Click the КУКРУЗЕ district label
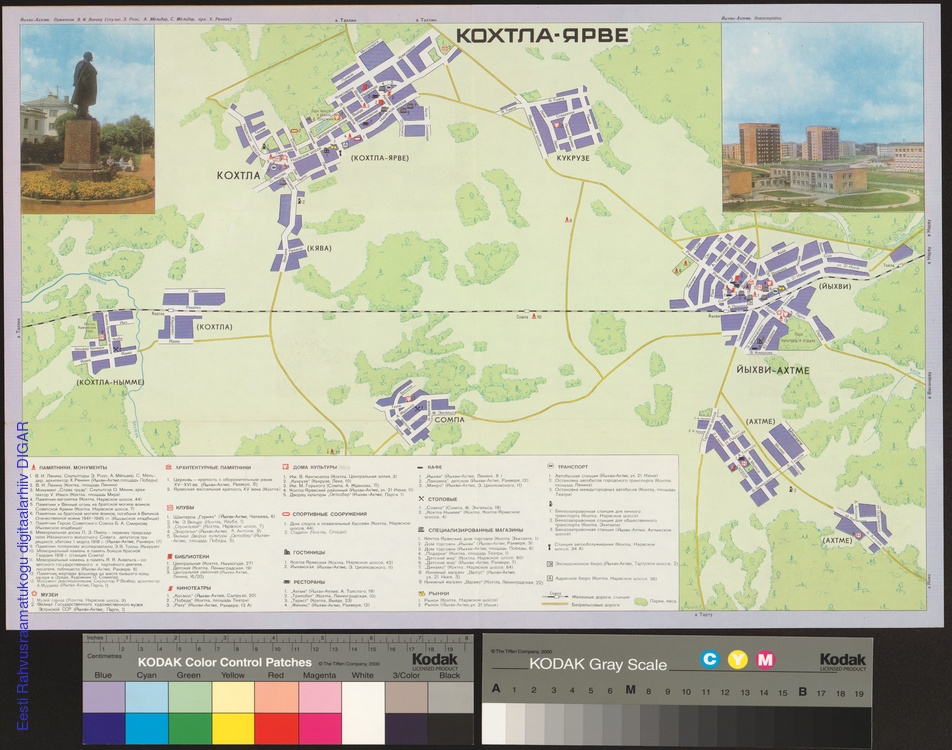The height and width of the screenshot is (750, 952). (573, 158)
